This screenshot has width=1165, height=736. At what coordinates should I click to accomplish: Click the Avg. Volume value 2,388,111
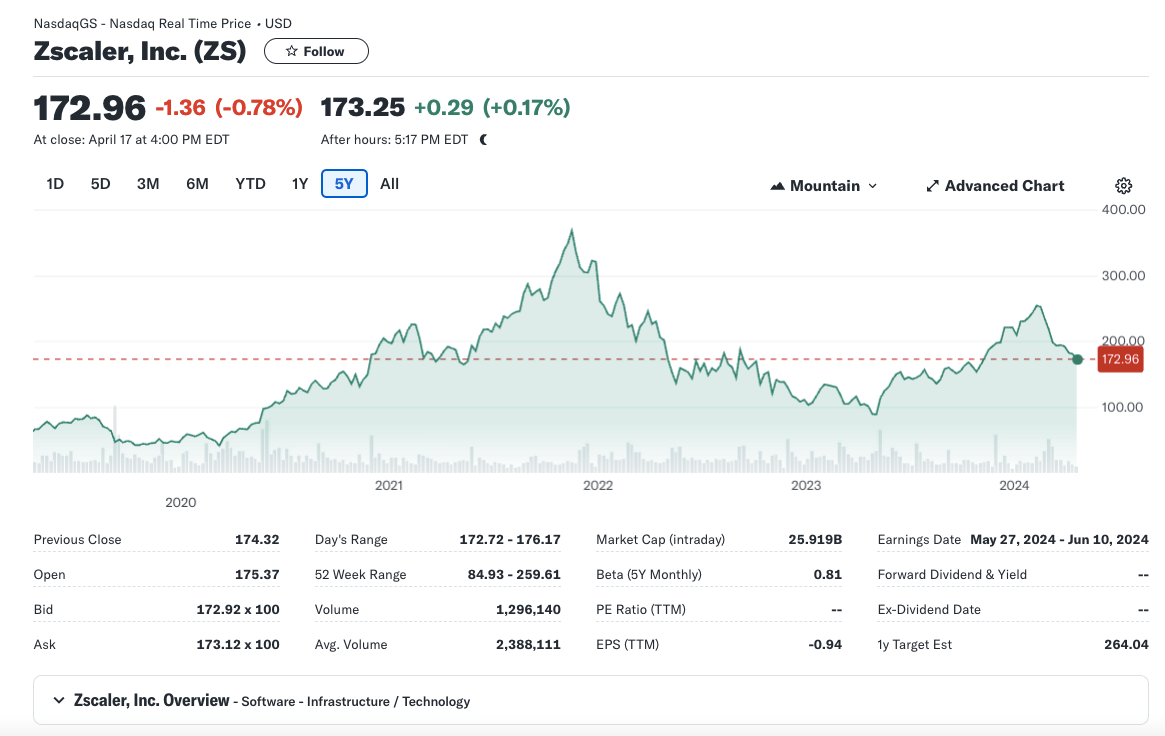pos(528,644)
